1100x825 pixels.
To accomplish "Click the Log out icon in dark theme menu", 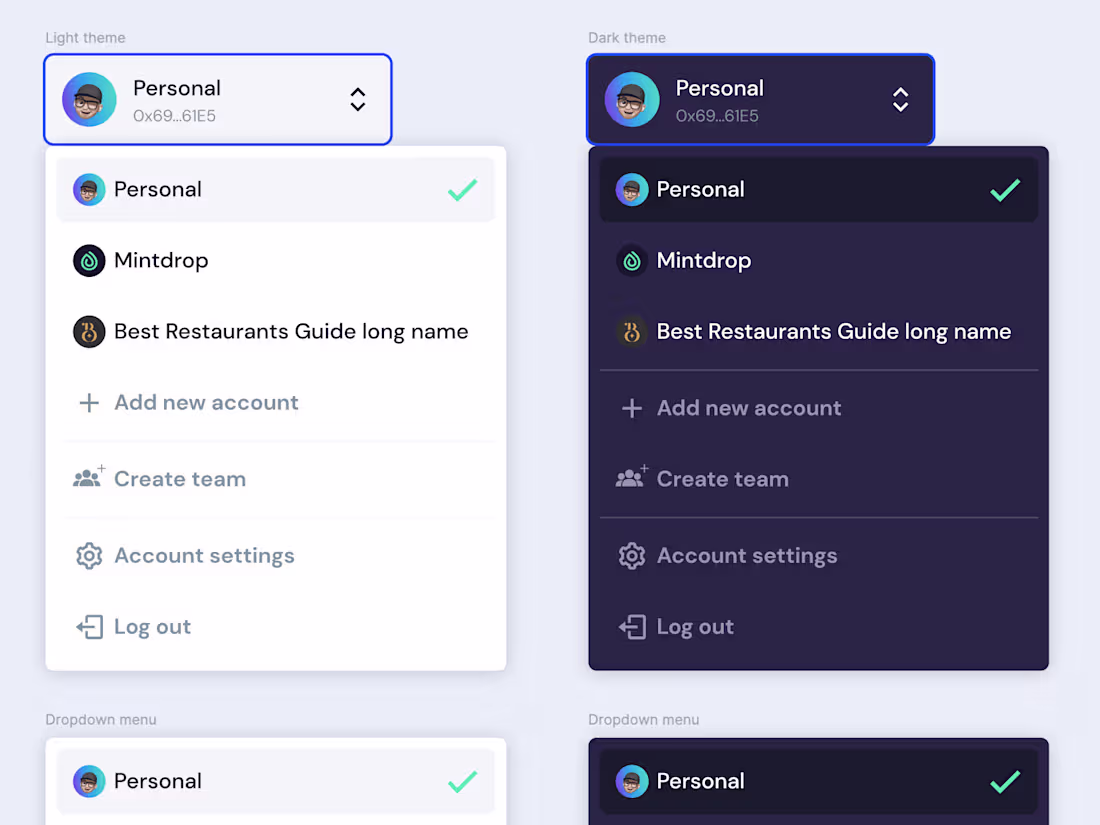I will coord(632,627).
